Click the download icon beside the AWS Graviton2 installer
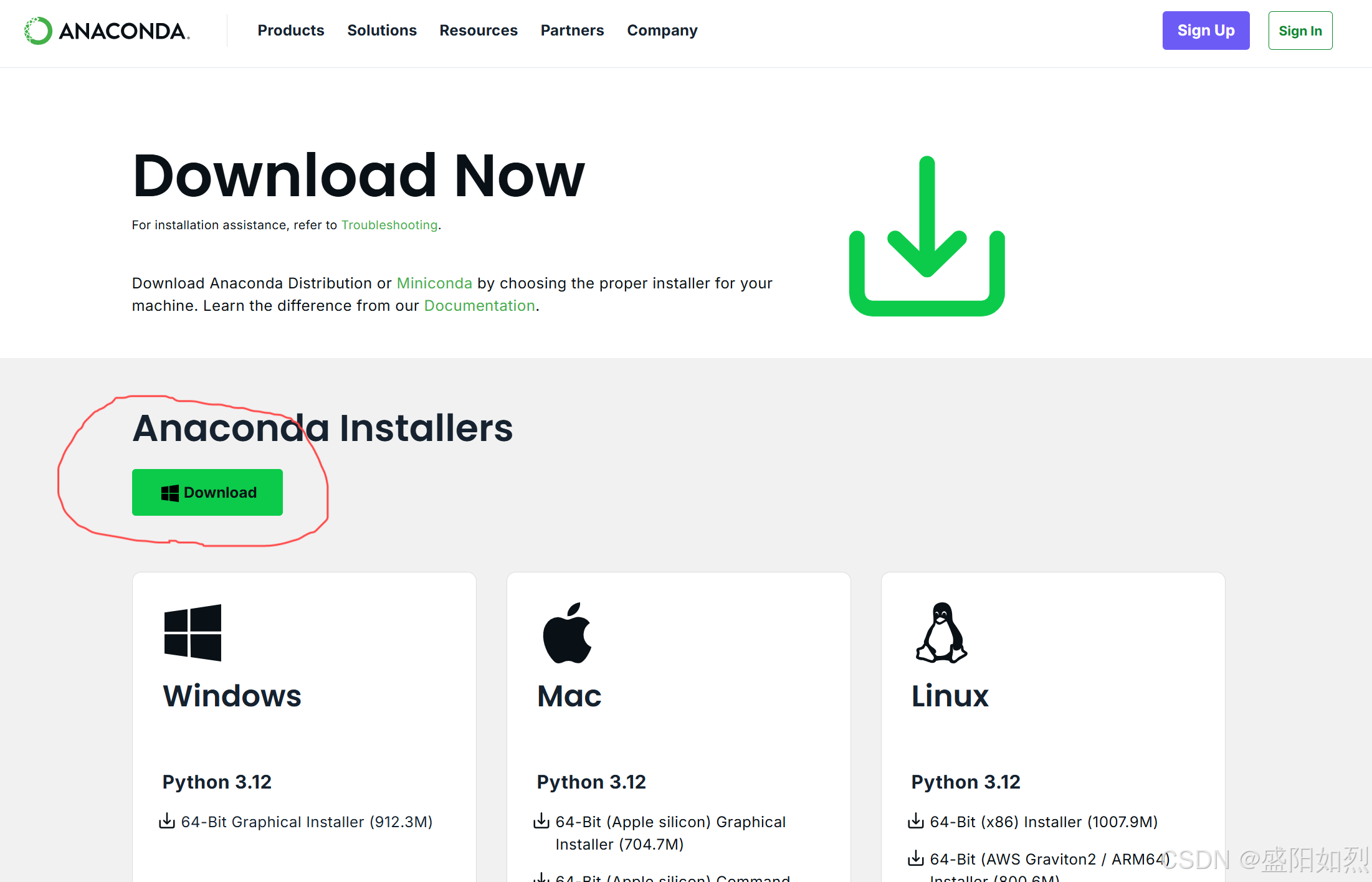 click(916, 858)
